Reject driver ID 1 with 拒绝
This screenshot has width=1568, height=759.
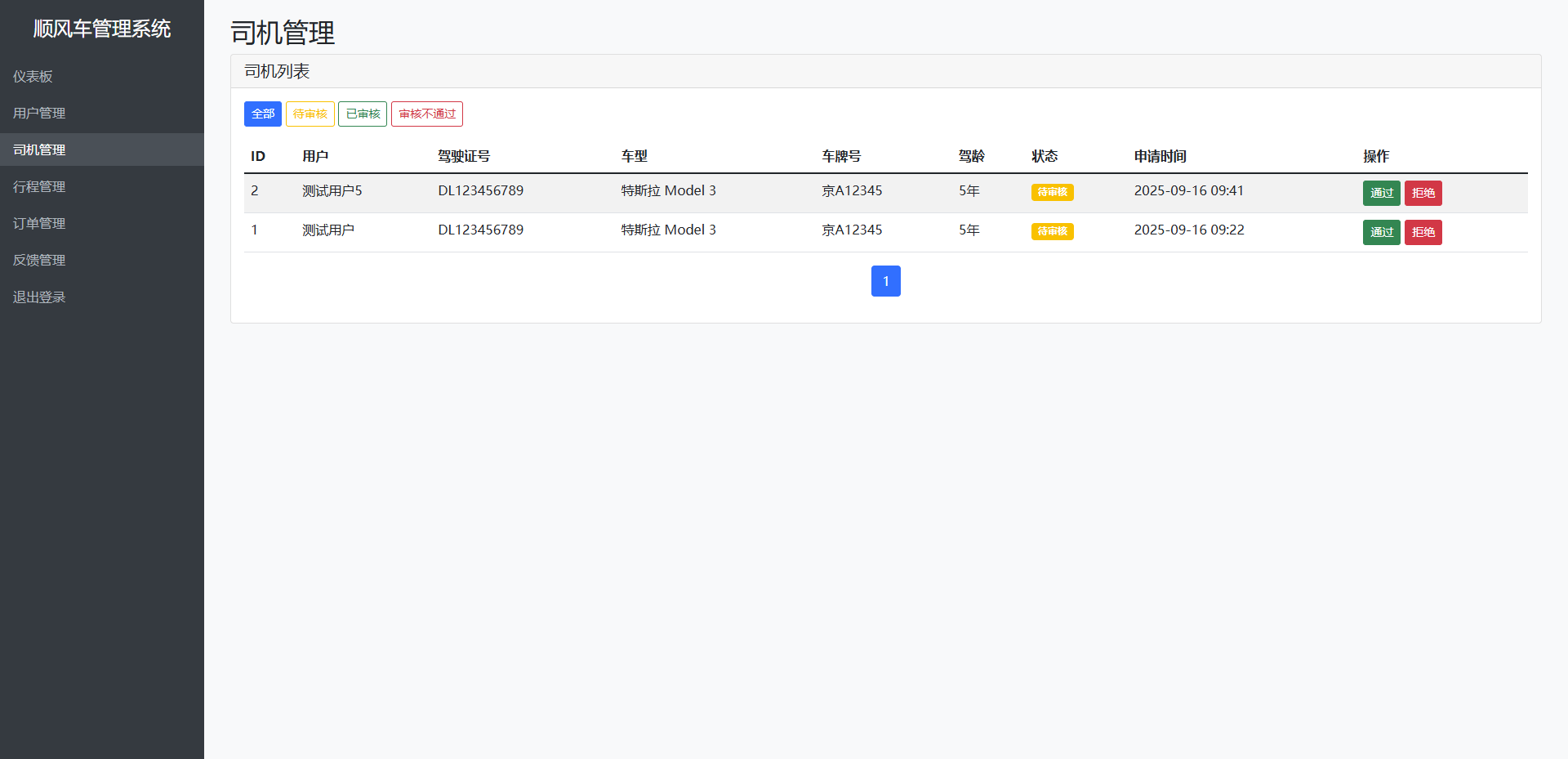1423,232
